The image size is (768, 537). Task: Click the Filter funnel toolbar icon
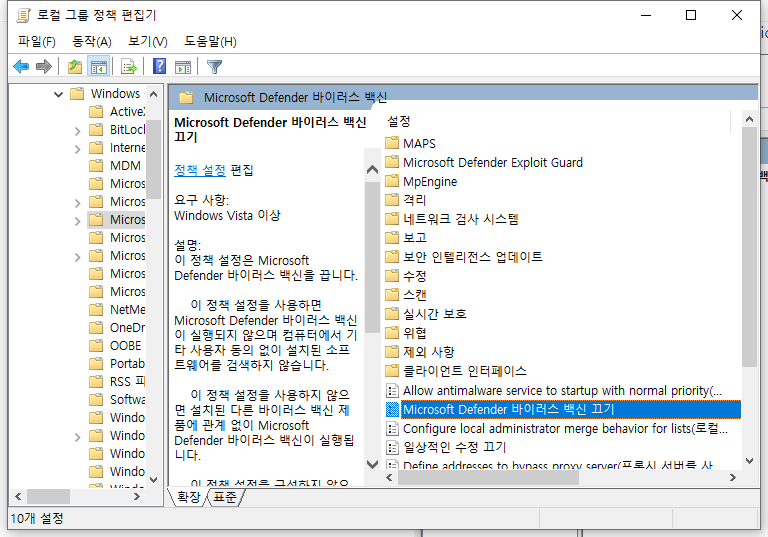click(x=215, y=66)
